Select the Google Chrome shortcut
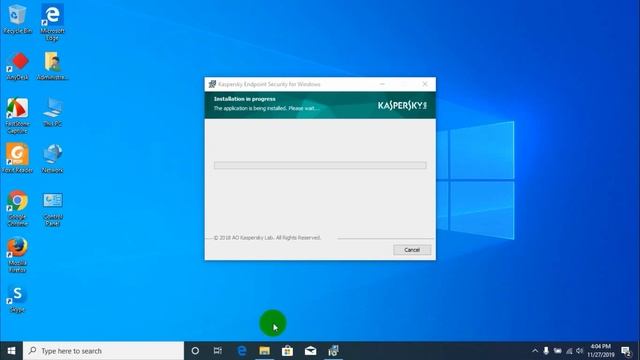The height and width of the screenshot is (360, 640). click(x=17, y=209)
